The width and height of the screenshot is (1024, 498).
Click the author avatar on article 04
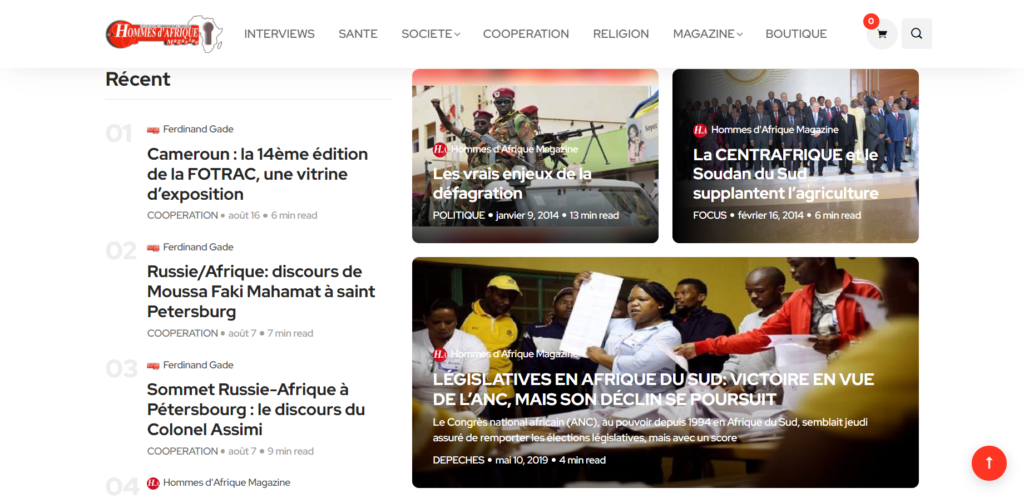tap(153, 483)
